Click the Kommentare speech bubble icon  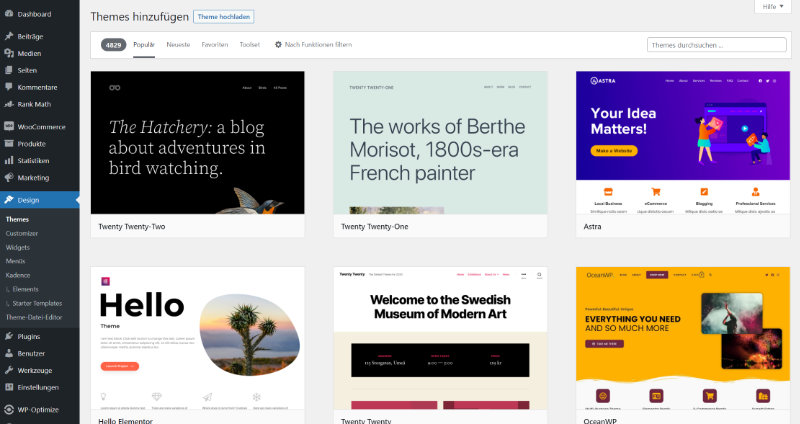[x=9, y=87]
